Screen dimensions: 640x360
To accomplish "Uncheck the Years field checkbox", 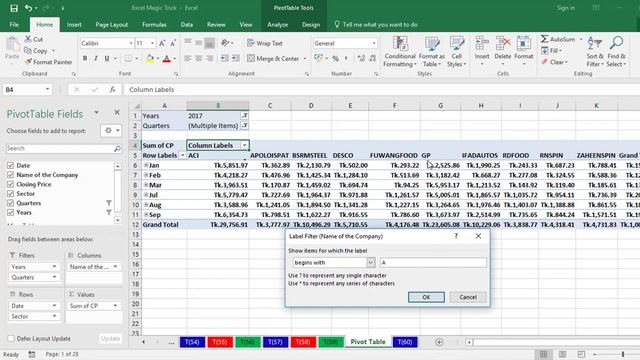I will pyautogui.click(x=11, y=212).
